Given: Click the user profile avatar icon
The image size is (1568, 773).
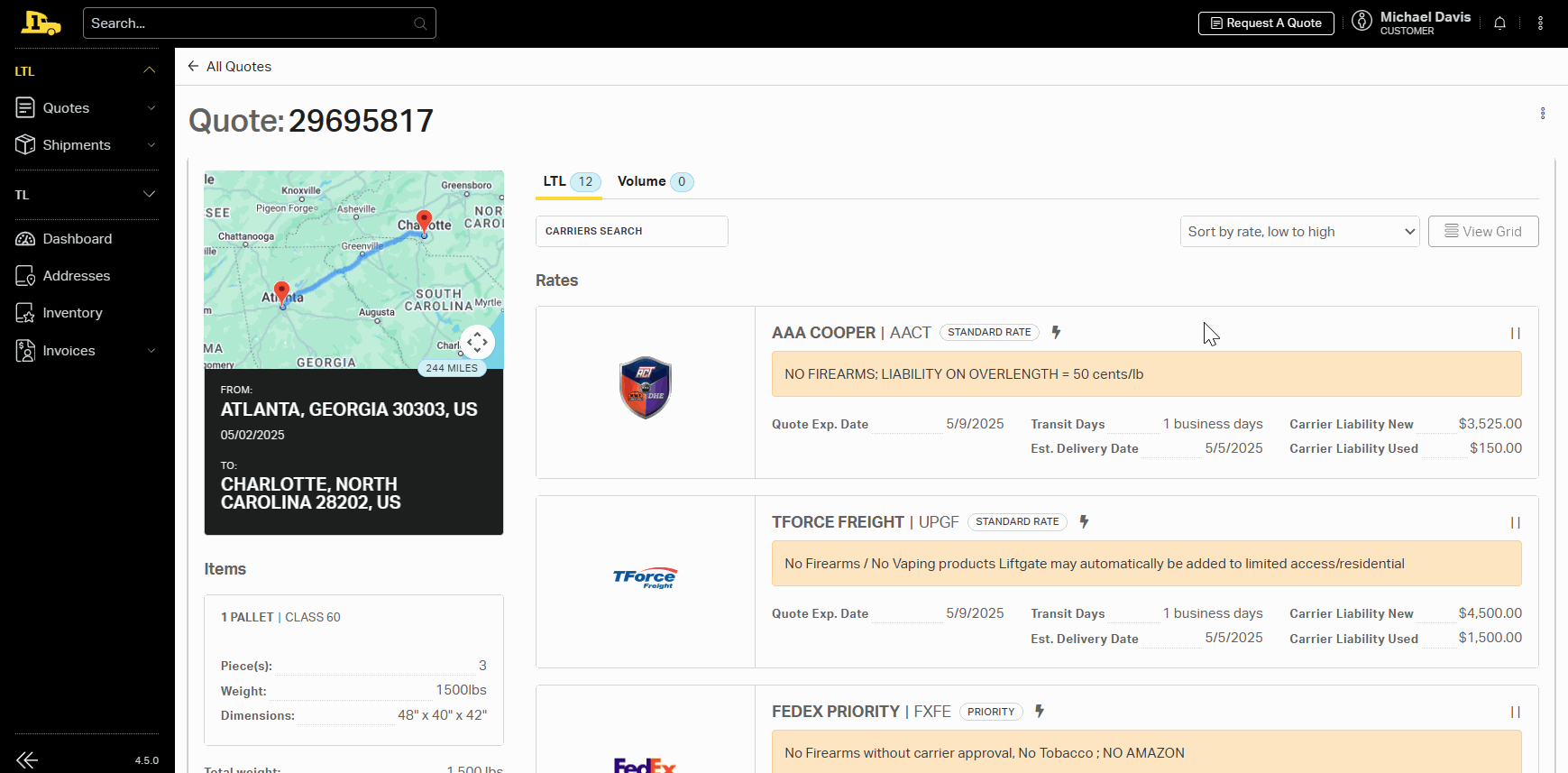Looking at the screenshot, I should pyautogui.click(x=1362, y=21).
